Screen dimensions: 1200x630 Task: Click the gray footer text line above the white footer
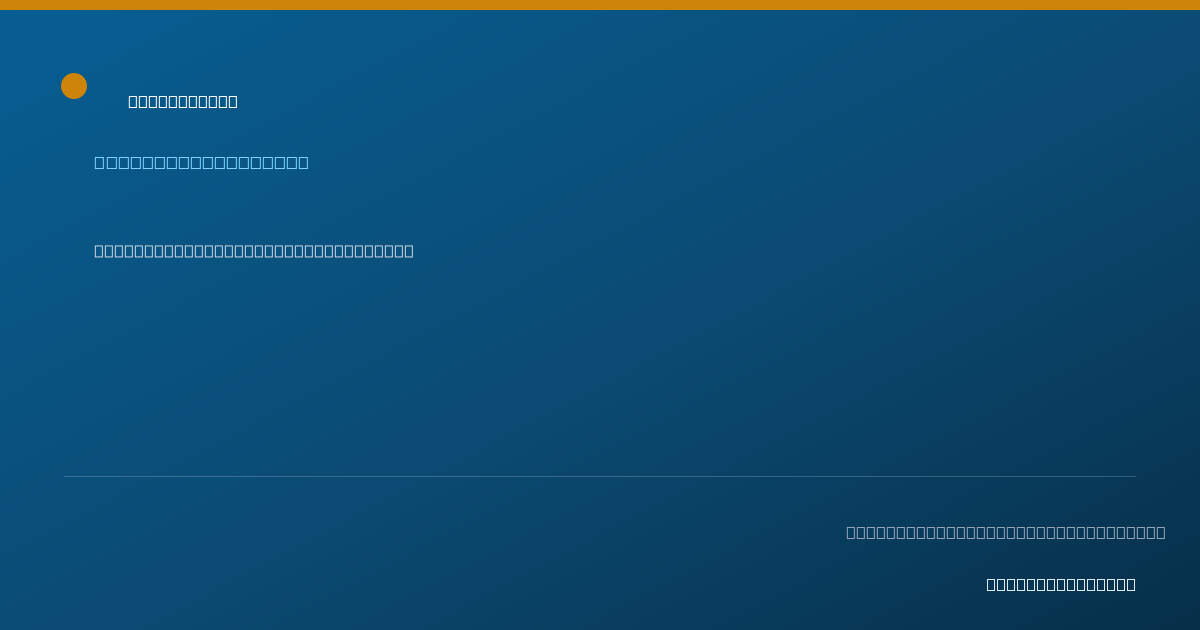1006,532
